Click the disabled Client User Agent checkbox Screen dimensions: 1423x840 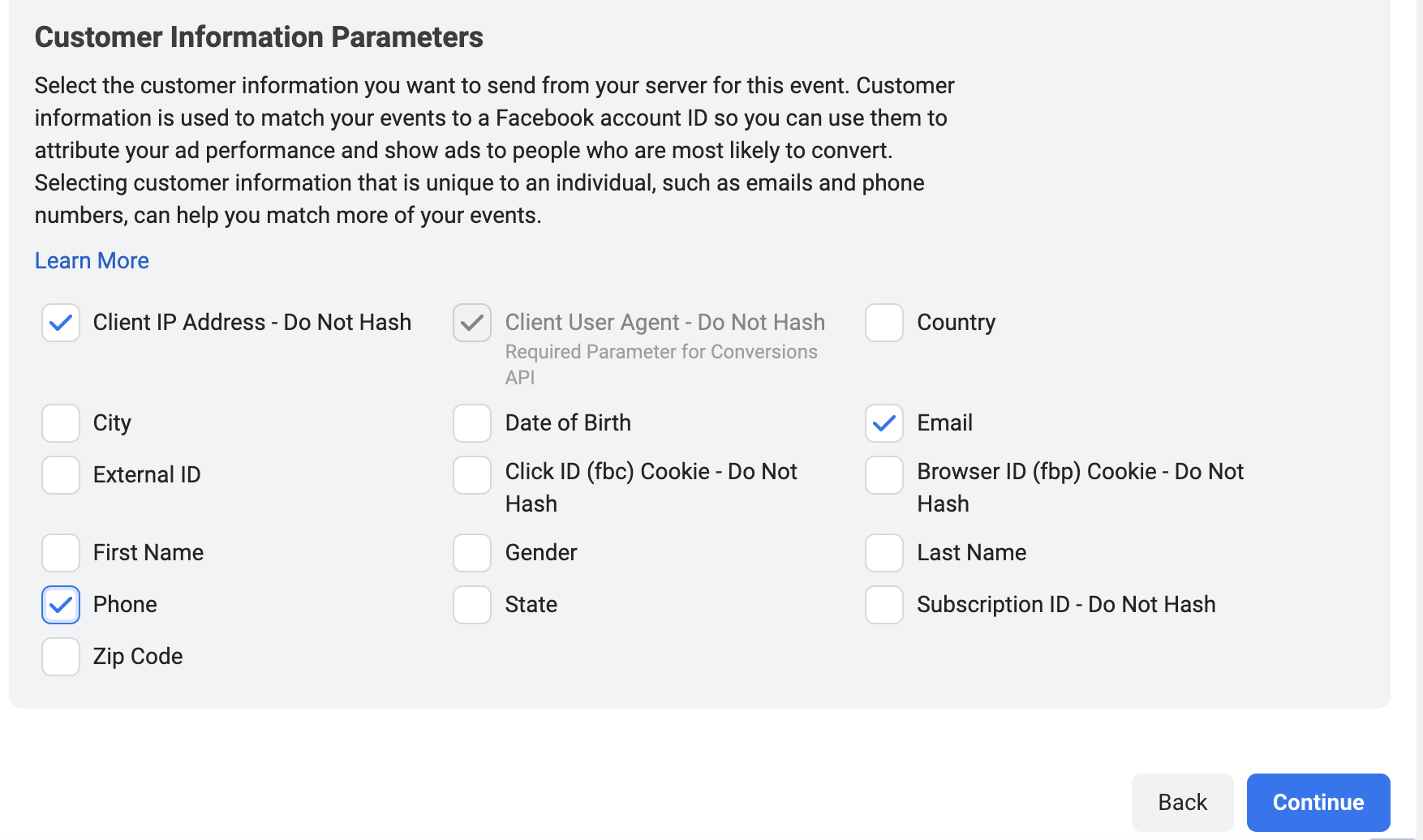[472, 323]
